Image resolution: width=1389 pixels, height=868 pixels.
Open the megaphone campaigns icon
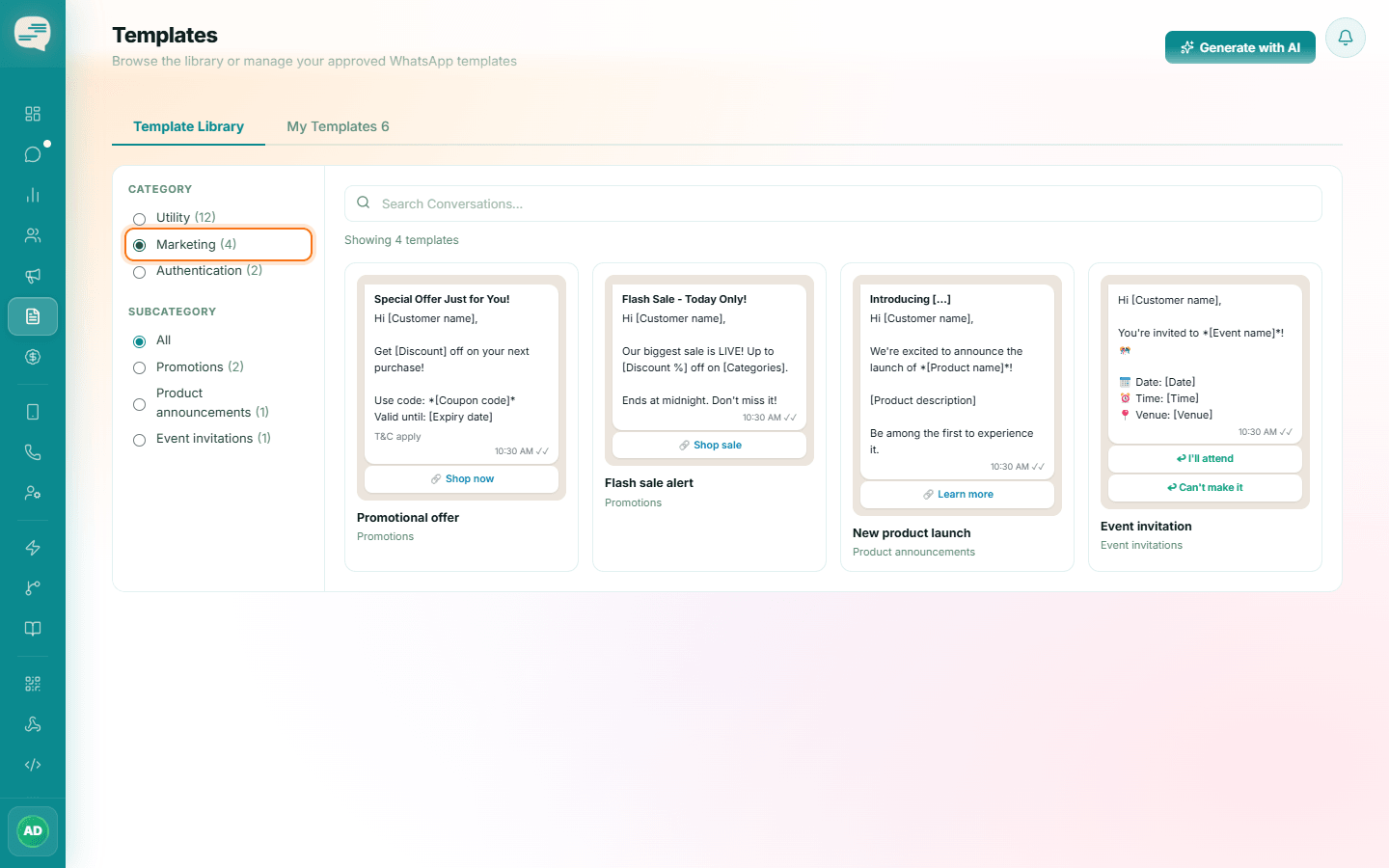click(33, 276)
